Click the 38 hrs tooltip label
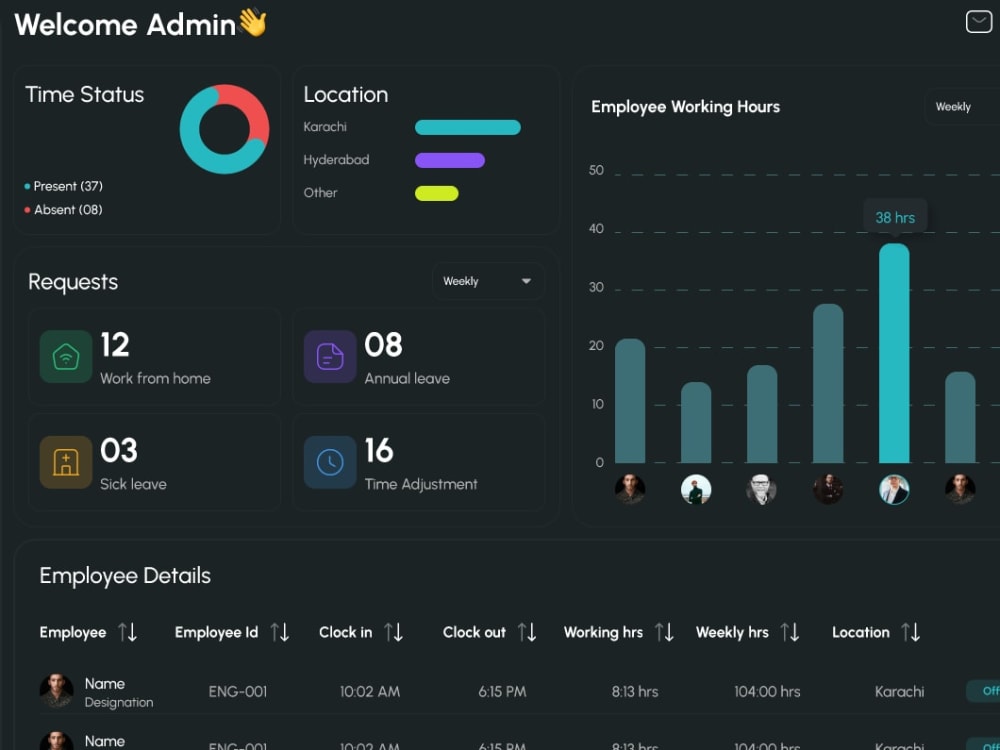The height and width of the screenshot is (750, 1000). pyautogui.click(x=895, y=217)
